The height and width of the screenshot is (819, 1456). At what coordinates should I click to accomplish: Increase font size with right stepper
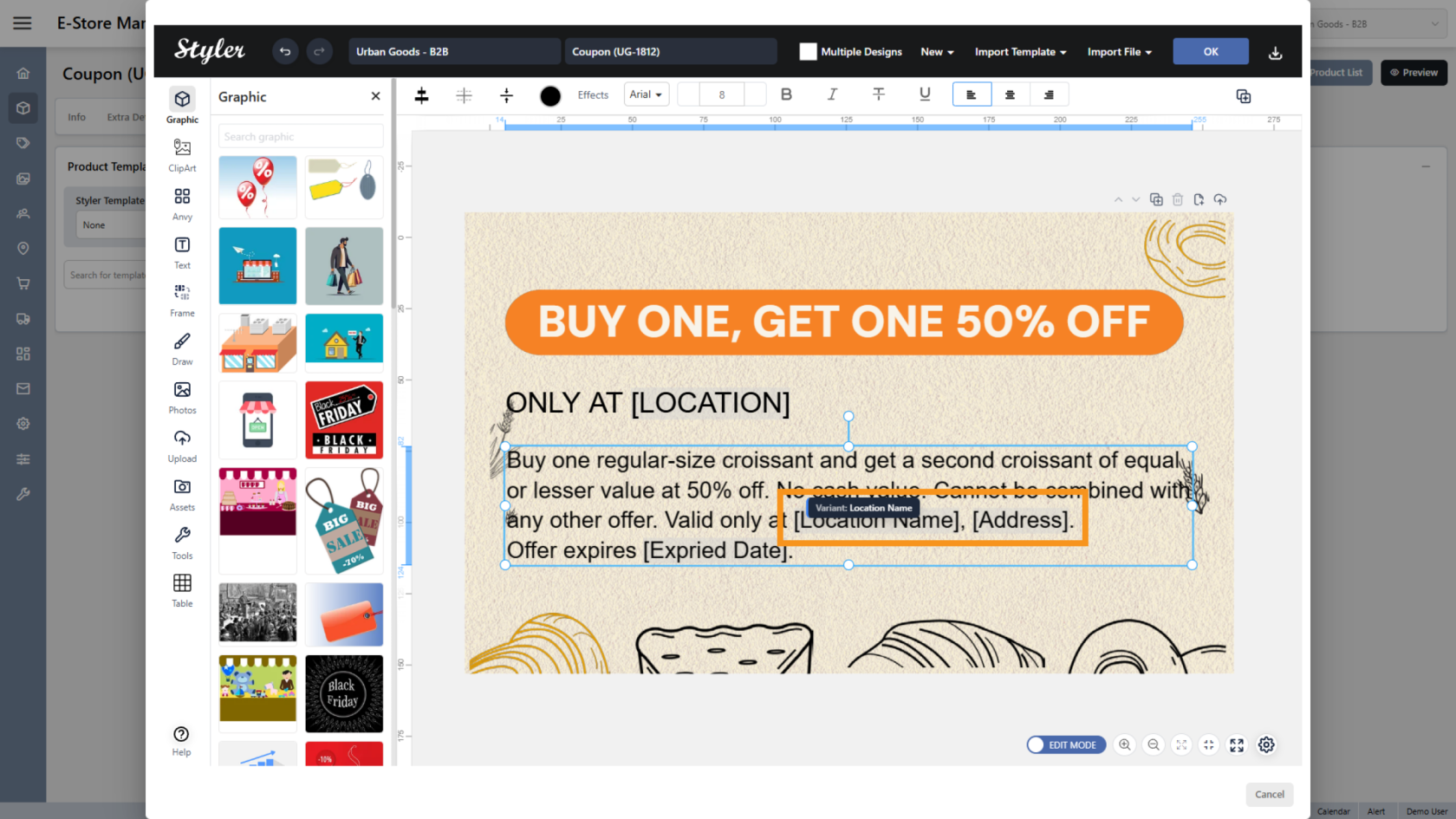tap(755, 94)
